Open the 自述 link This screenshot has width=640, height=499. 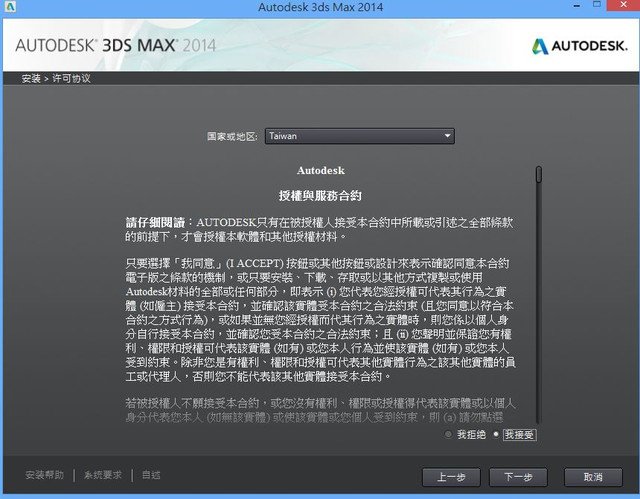[151, 475]
